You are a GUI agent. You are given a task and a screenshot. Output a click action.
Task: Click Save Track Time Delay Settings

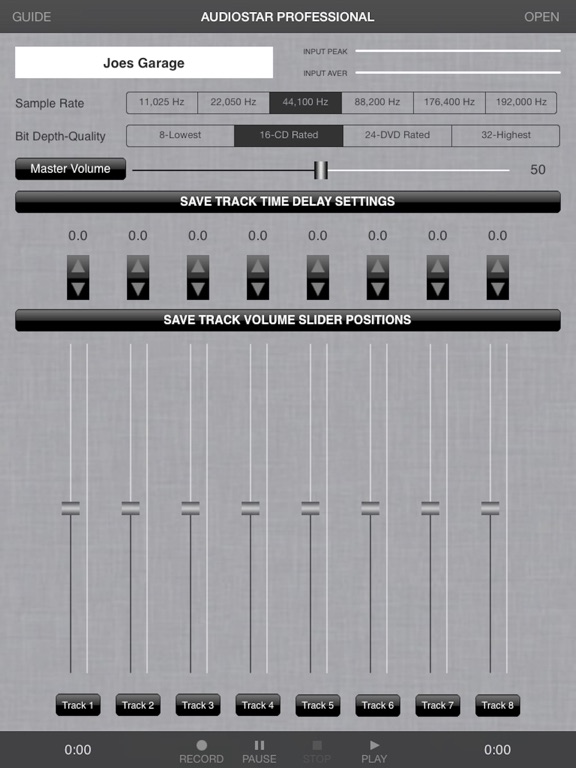[x=288, y=202]
